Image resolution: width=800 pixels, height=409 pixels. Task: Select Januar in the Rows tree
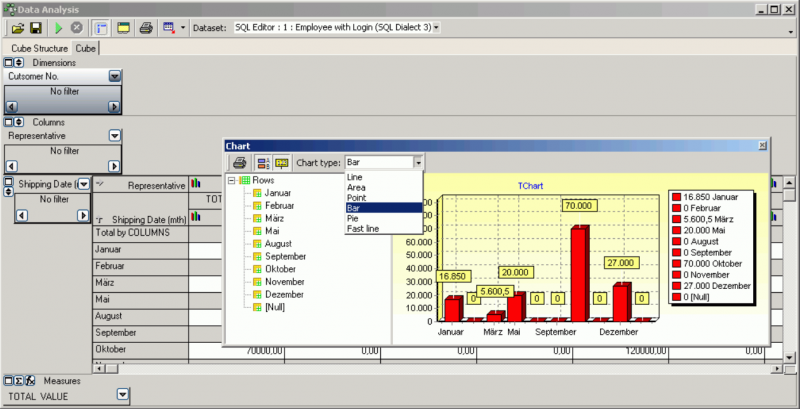[278, 193]
